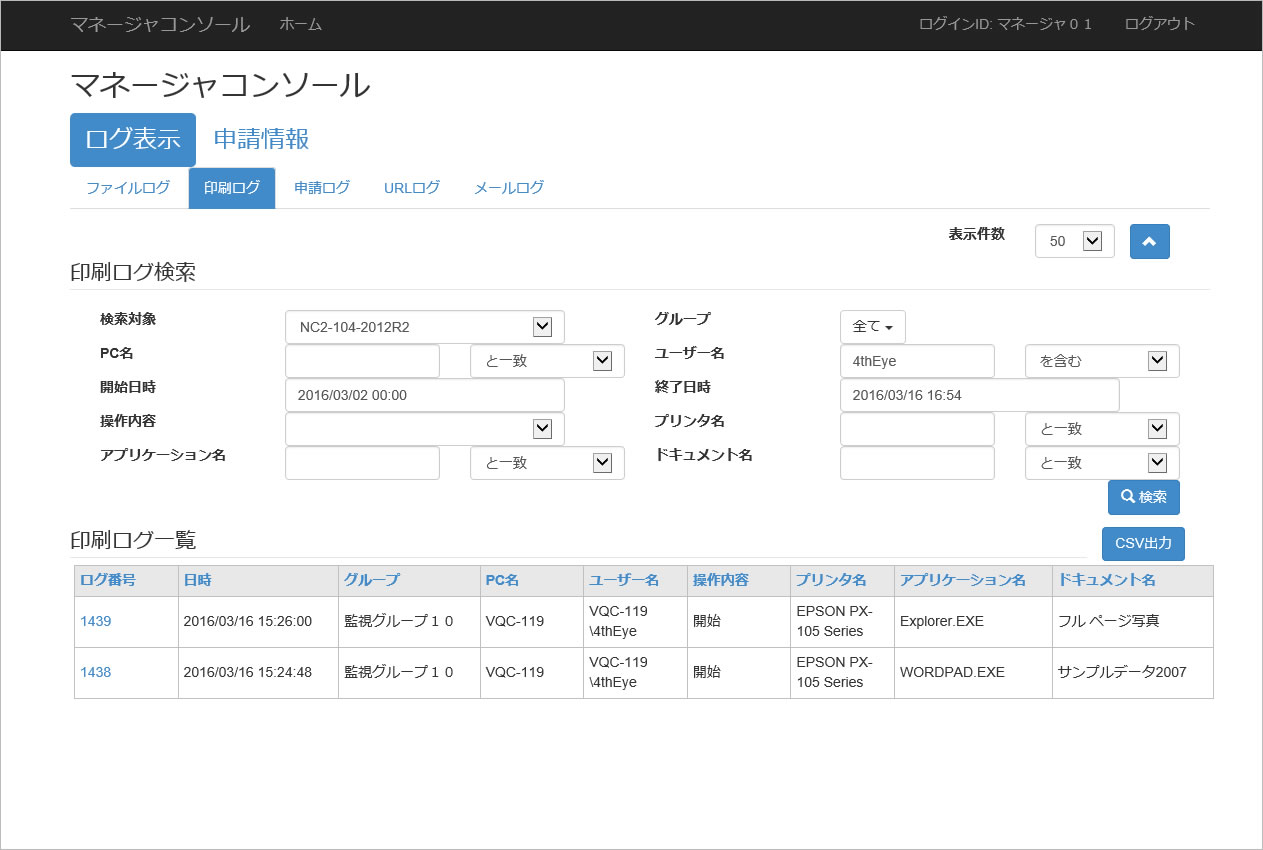Export results with CSV出力 button

click(x=1143, y=544)
